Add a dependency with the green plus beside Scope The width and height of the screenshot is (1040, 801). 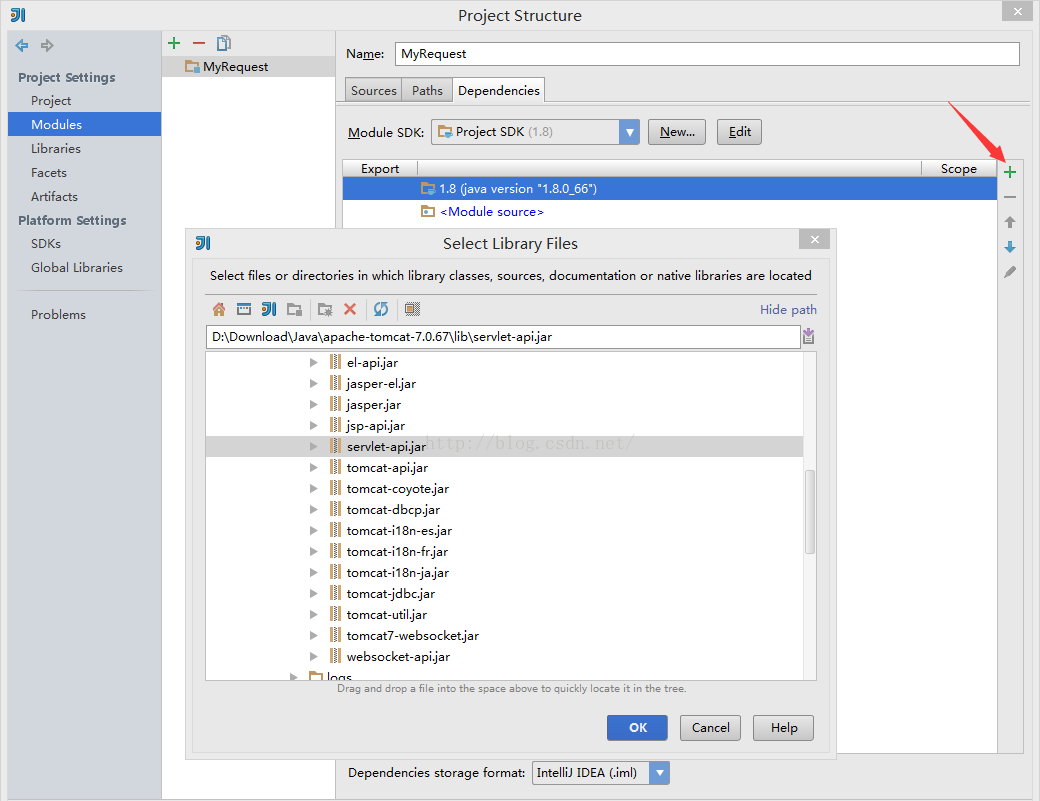tap(1009, 172)
